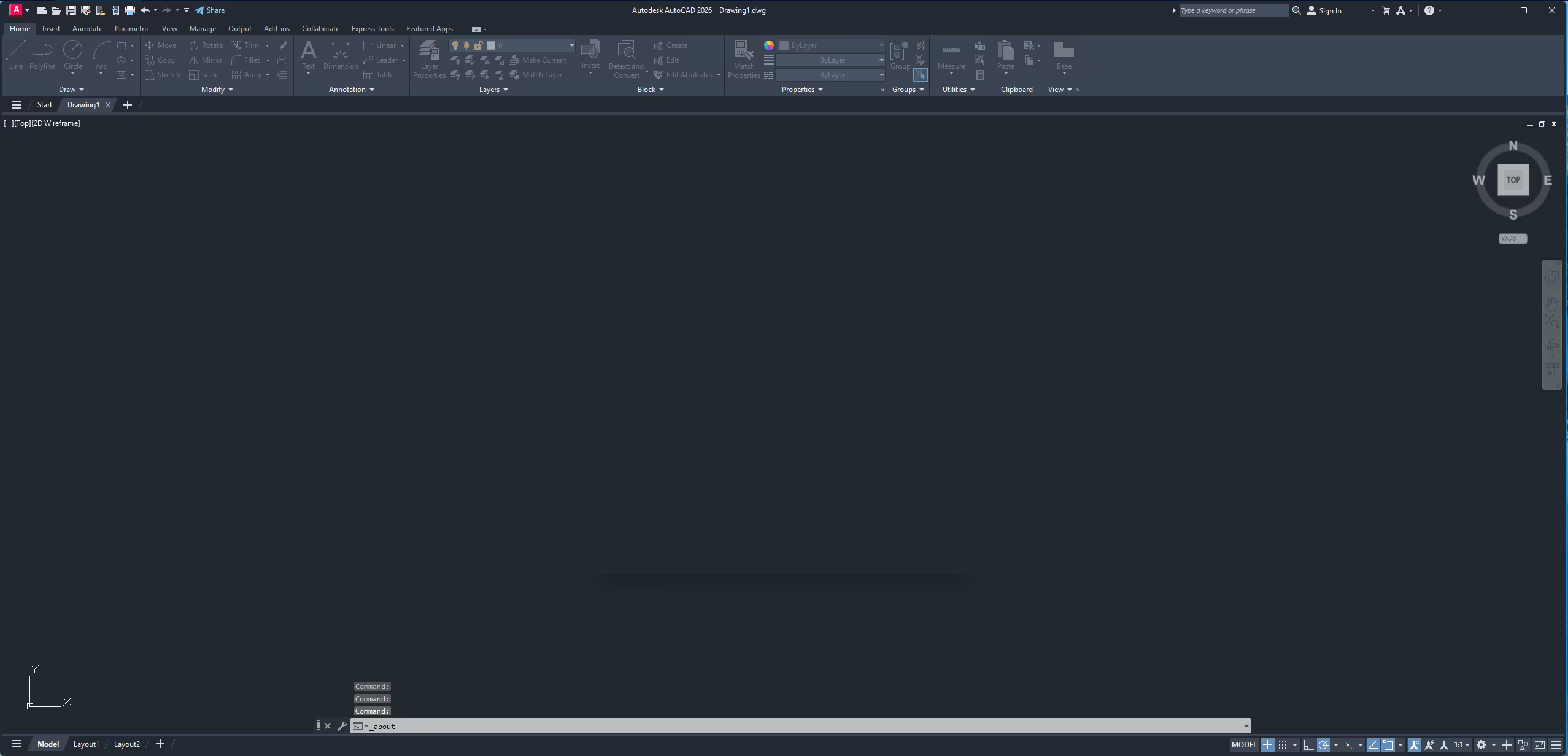Click the ByLayer color swatch

[x=783, y=45]
